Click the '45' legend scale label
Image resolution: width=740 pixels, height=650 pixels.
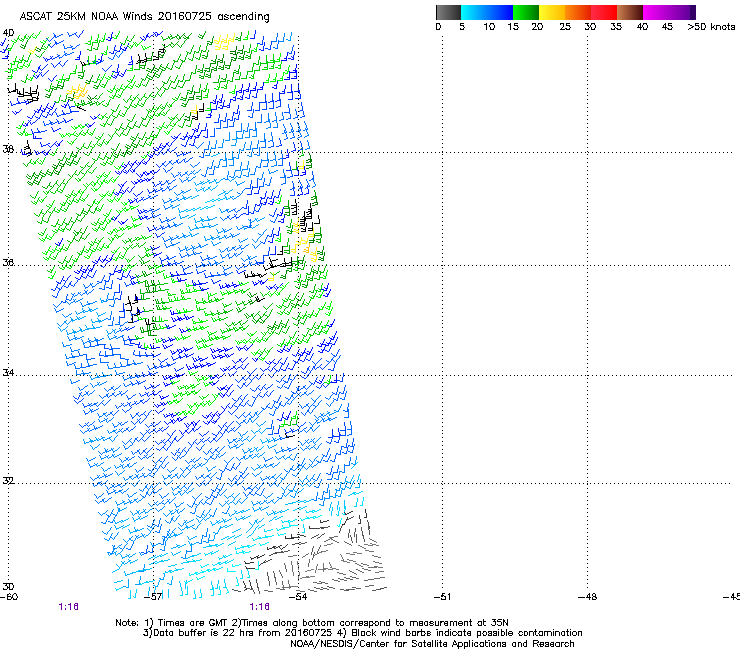pos(667,27)
